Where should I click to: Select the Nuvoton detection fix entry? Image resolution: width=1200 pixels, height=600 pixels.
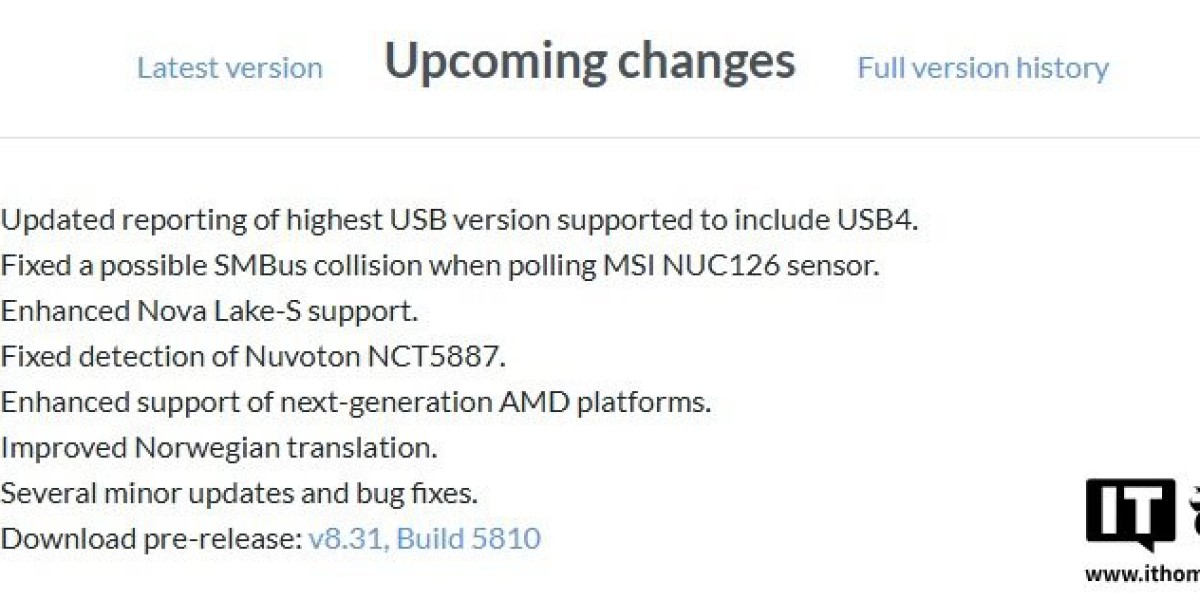click(x=253, y=356)
